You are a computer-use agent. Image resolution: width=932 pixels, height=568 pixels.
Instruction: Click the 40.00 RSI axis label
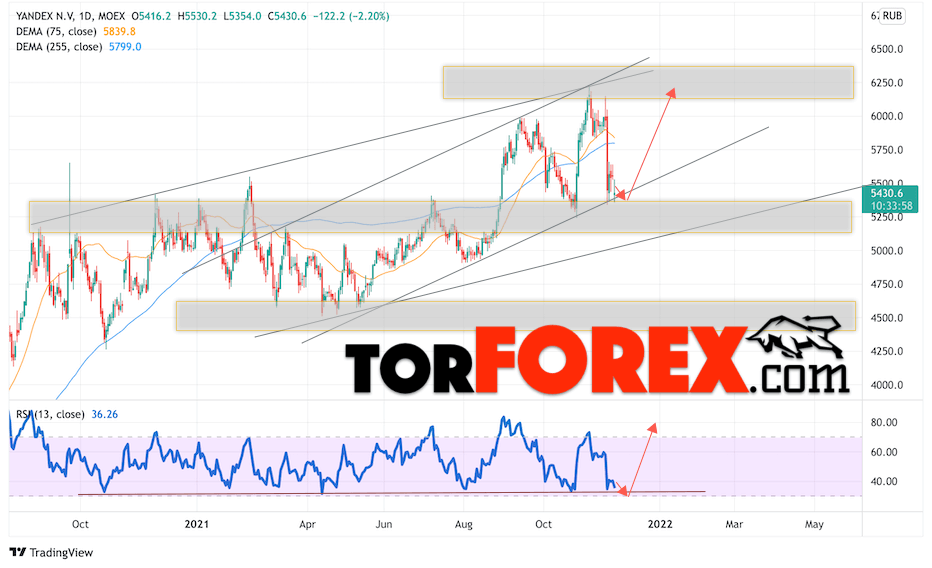pyautogui.click(x=884, y=482)
